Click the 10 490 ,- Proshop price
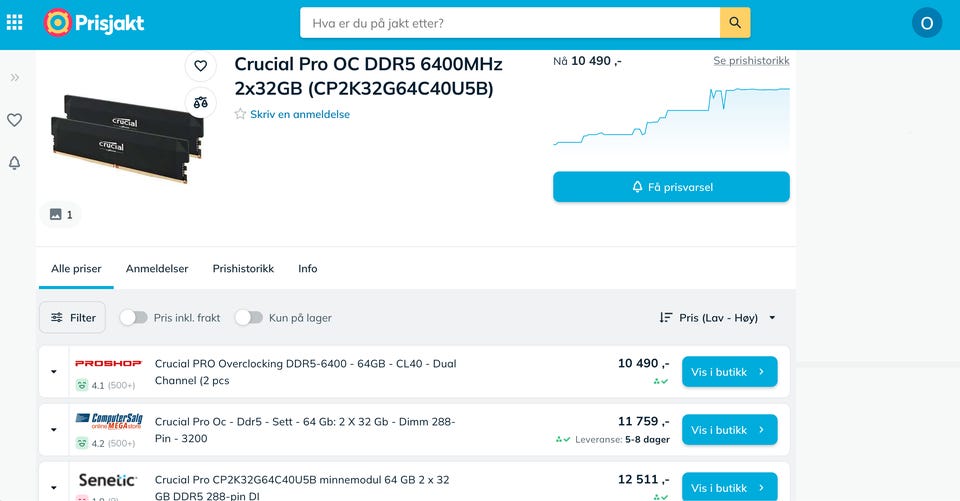 click(643, 363)
